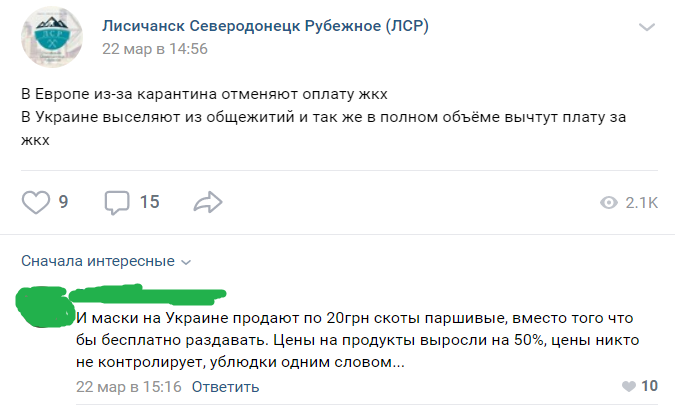
Task: Like the comment with the small heart
Action: 628,387
